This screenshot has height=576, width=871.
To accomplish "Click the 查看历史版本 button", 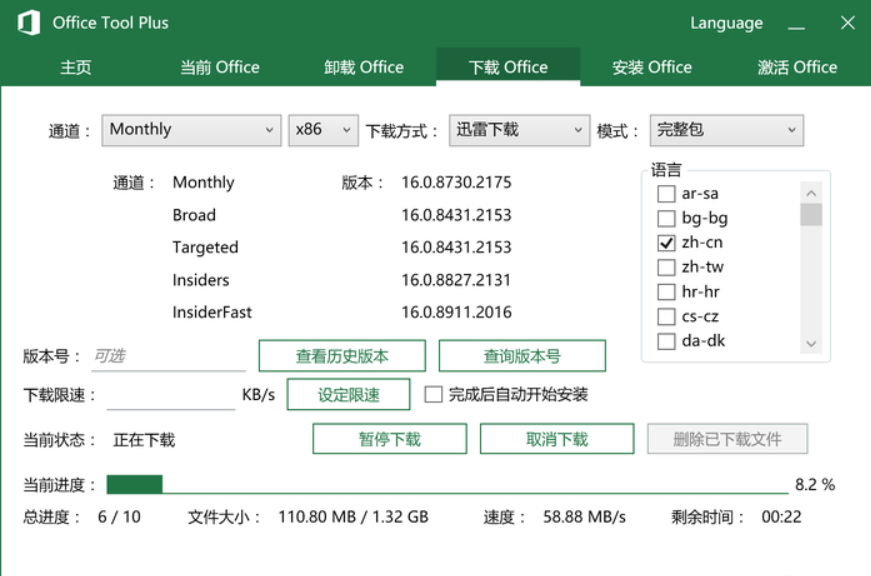I will 342,356.
